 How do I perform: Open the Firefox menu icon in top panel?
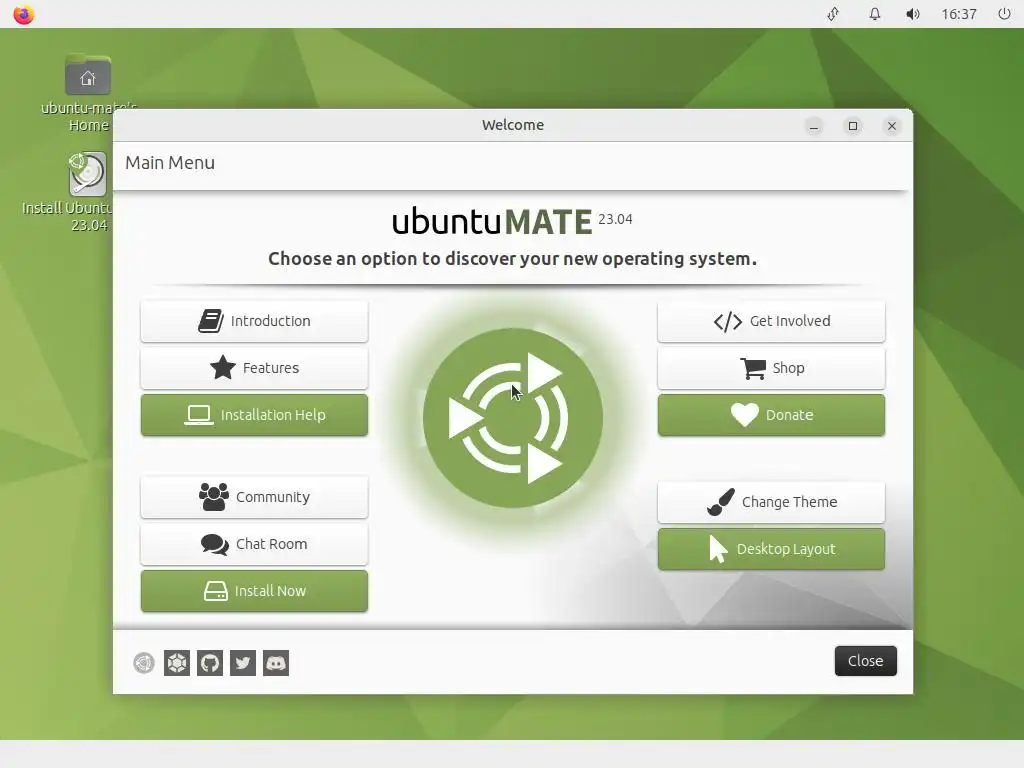(x=24, y=14)
